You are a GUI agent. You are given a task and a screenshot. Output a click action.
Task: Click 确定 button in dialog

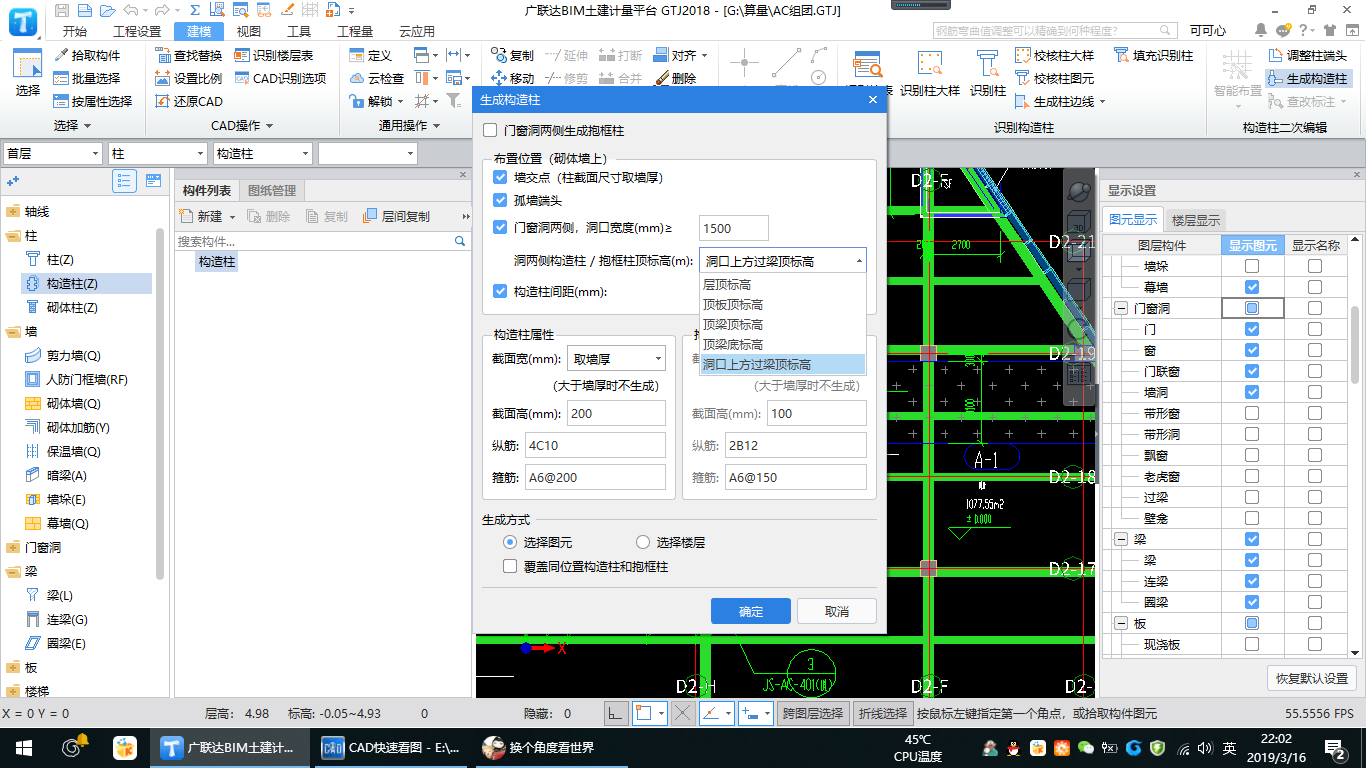751,611
